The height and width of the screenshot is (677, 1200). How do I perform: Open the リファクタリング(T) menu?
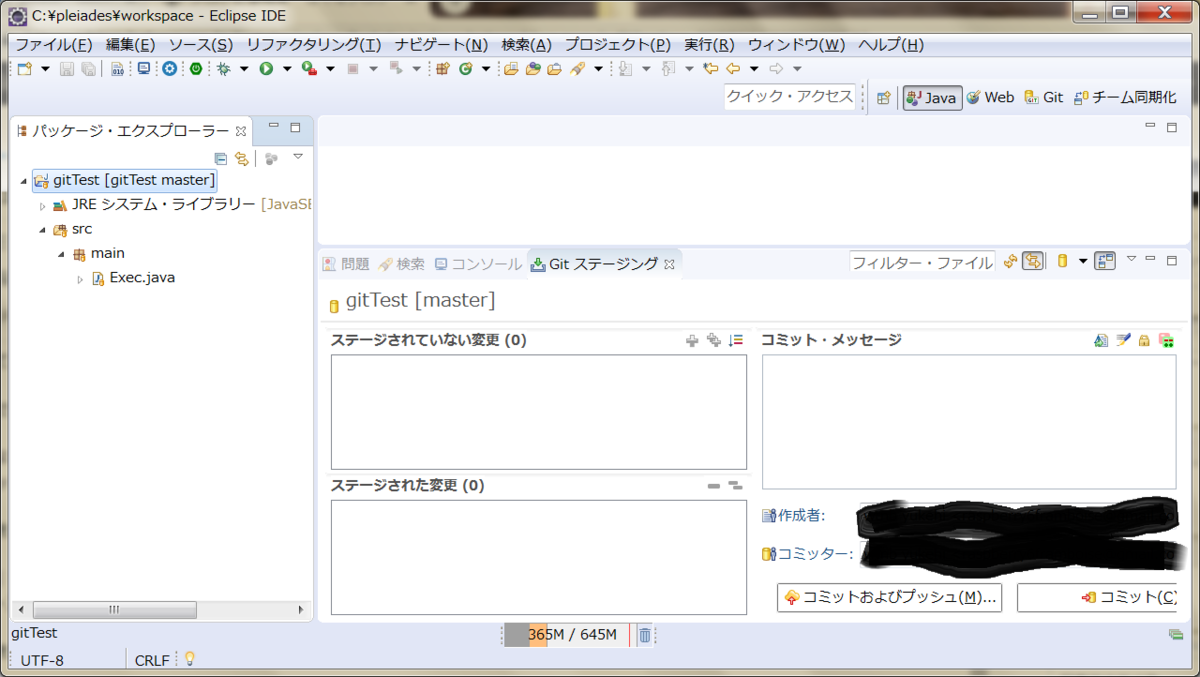tap(314, 45)
